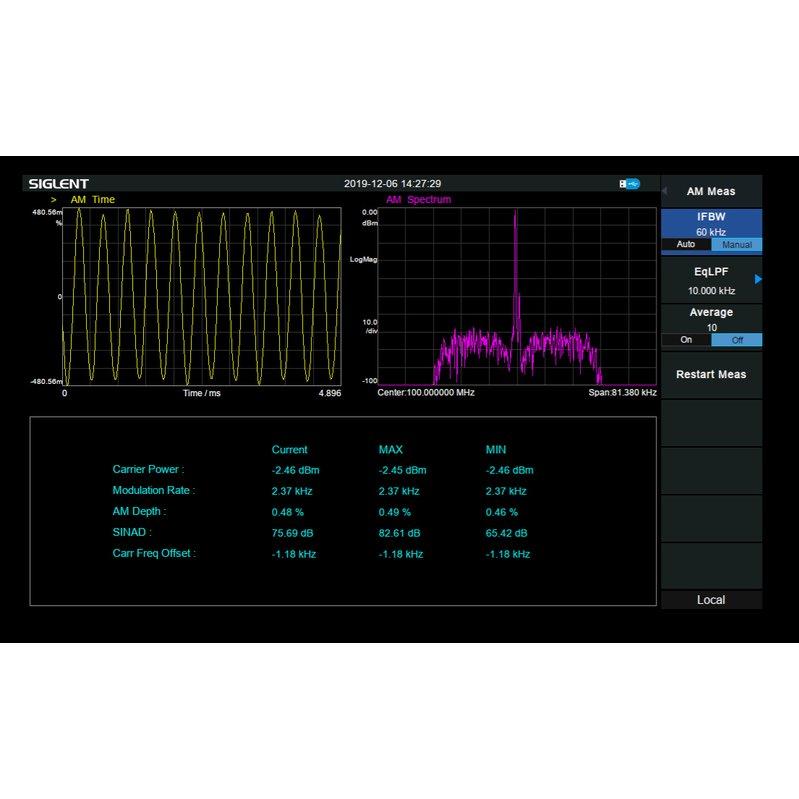The image size is (799, 799).
Task: Turn Average On
Action: pyautogui.click(x=686, y=340)
